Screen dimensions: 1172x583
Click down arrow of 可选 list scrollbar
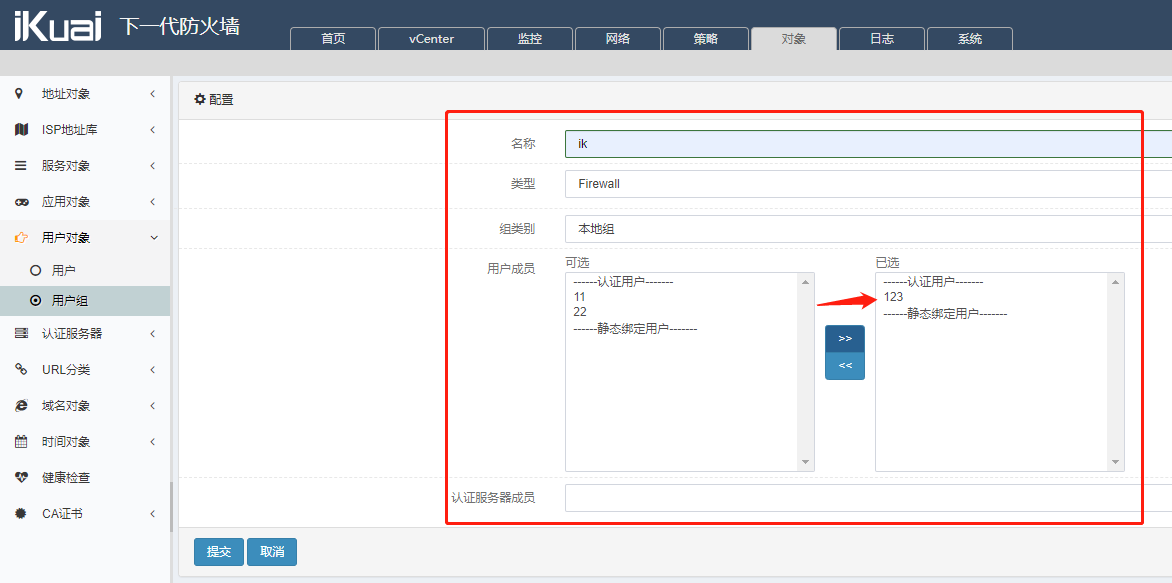point(806,463)
